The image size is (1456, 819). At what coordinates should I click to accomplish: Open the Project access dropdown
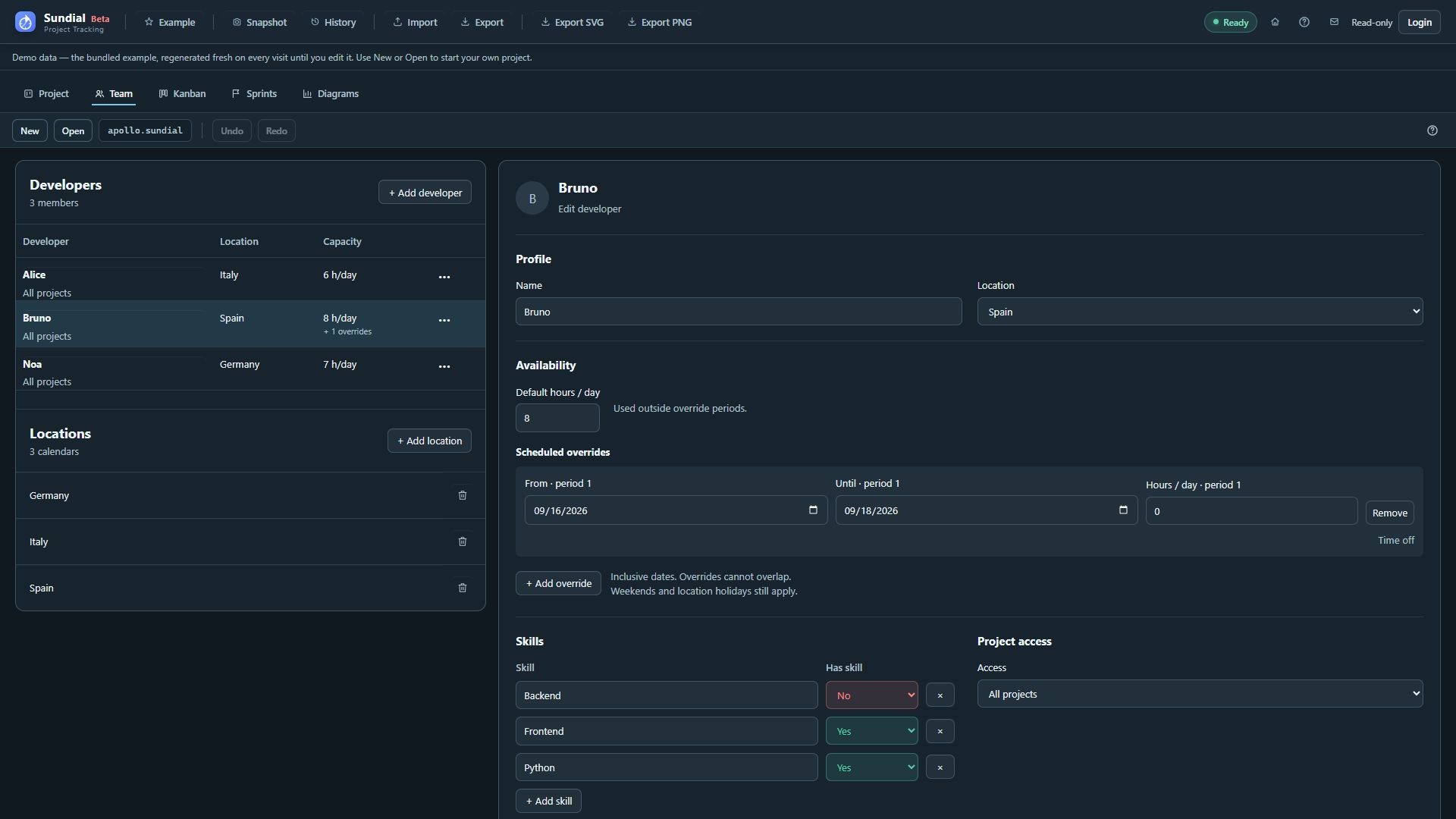[1200, 694]
